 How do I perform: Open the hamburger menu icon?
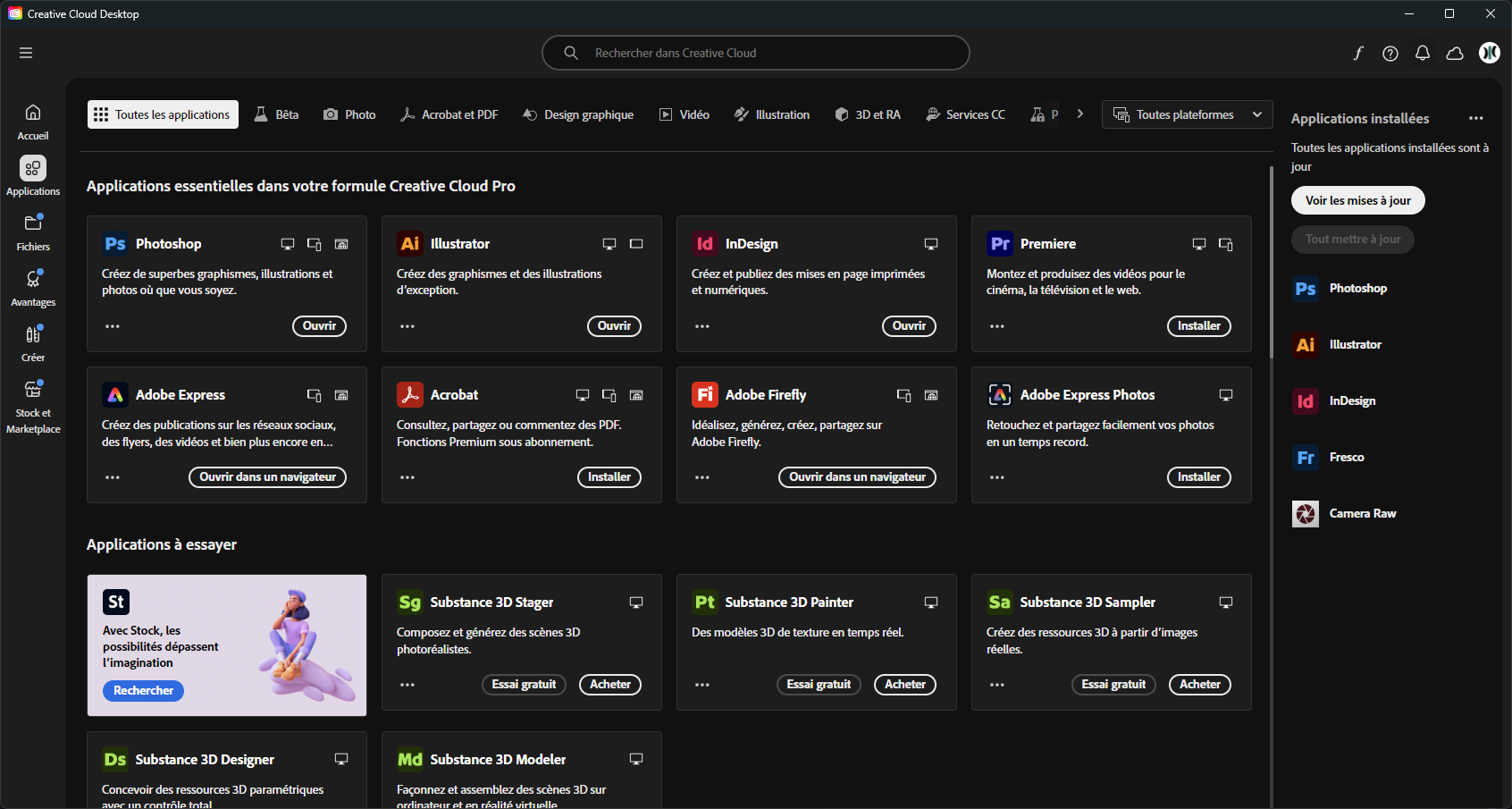coord(26,53)
